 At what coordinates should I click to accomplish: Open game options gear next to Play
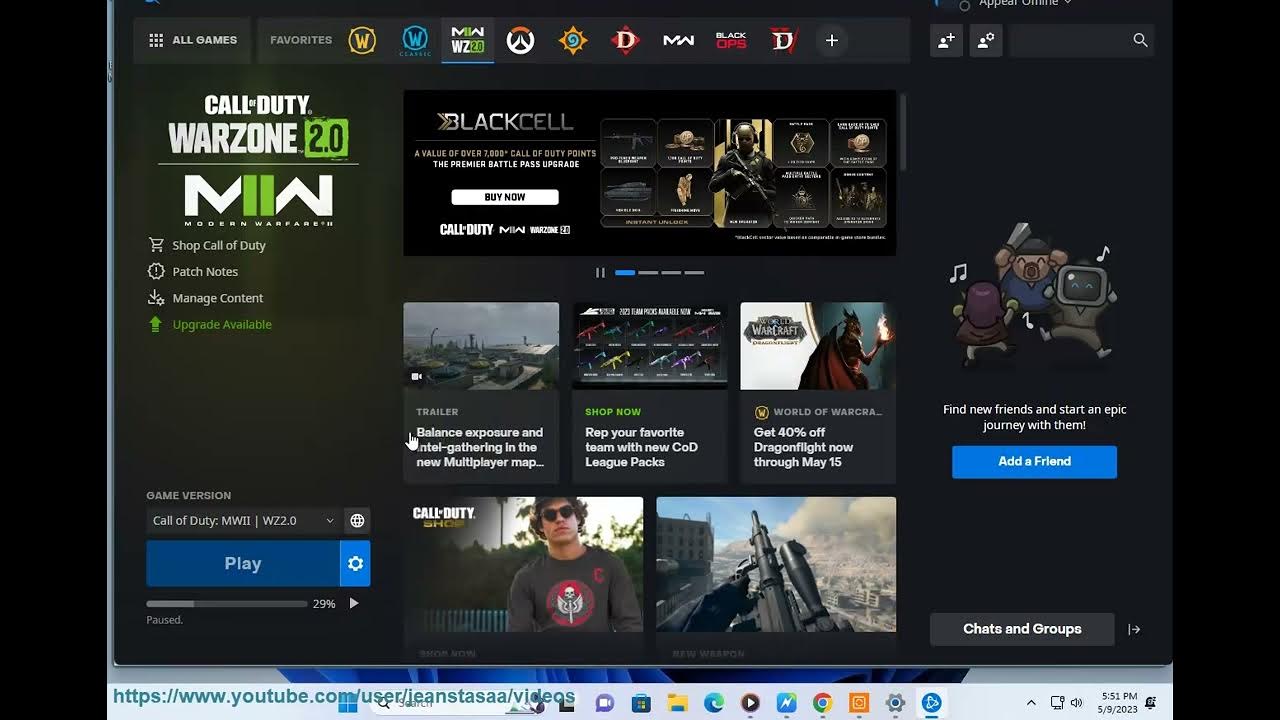tap(355, 563)
